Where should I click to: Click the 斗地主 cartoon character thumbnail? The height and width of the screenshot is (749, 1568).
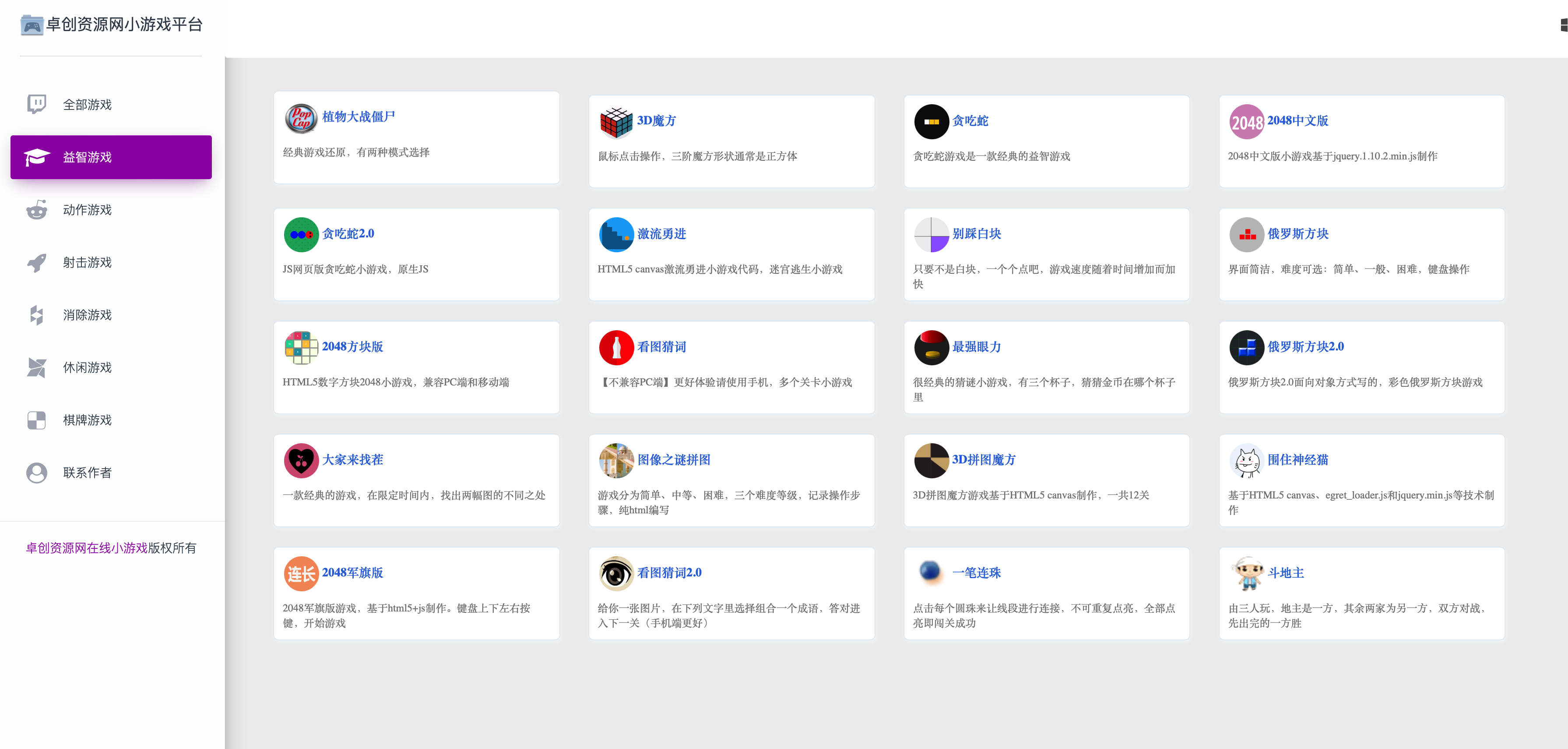pos(1247,574)
